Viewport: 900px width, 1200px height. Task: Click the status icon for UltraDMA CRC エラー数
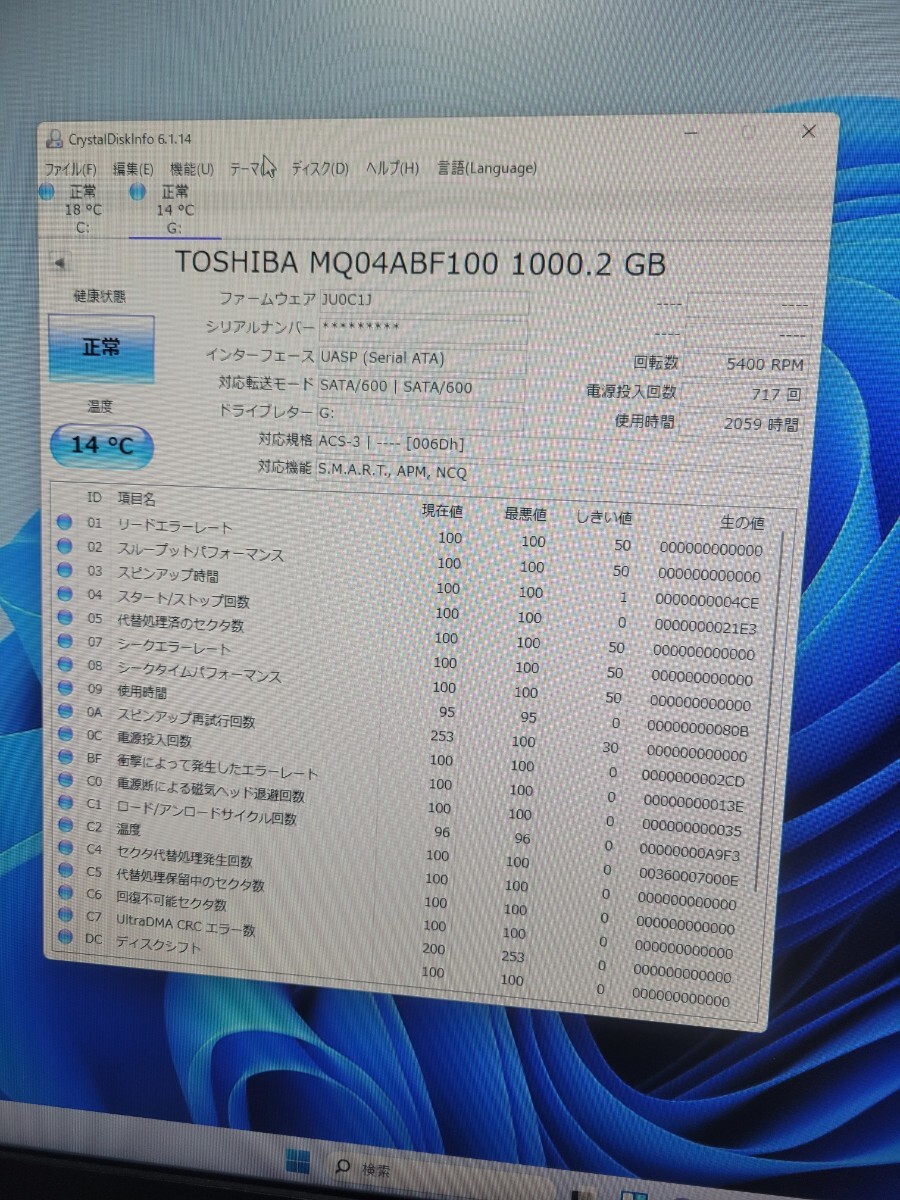66,916
